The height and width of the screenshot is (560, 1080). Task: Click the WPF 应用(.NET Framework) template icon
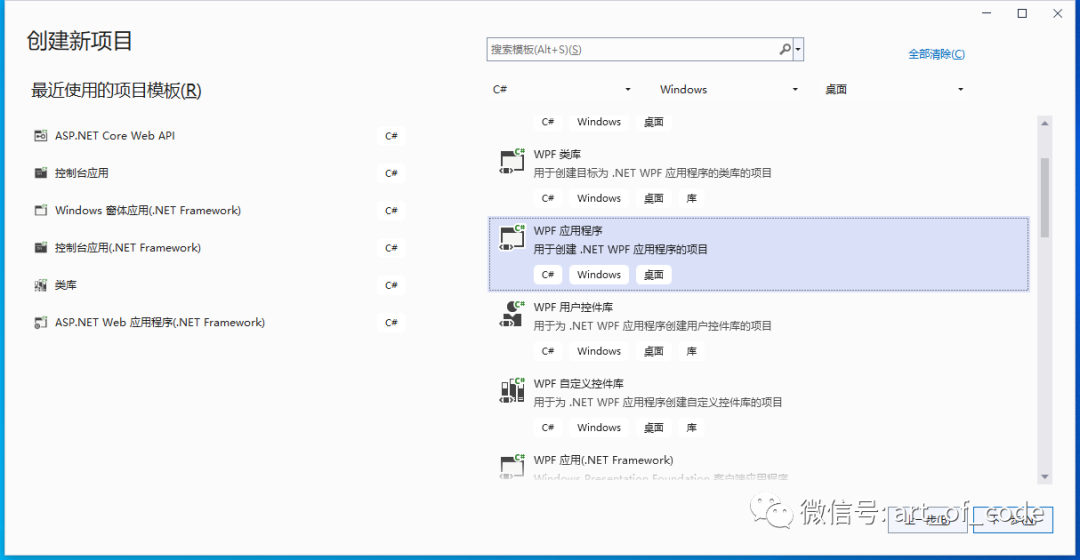[x=512, y=466]
